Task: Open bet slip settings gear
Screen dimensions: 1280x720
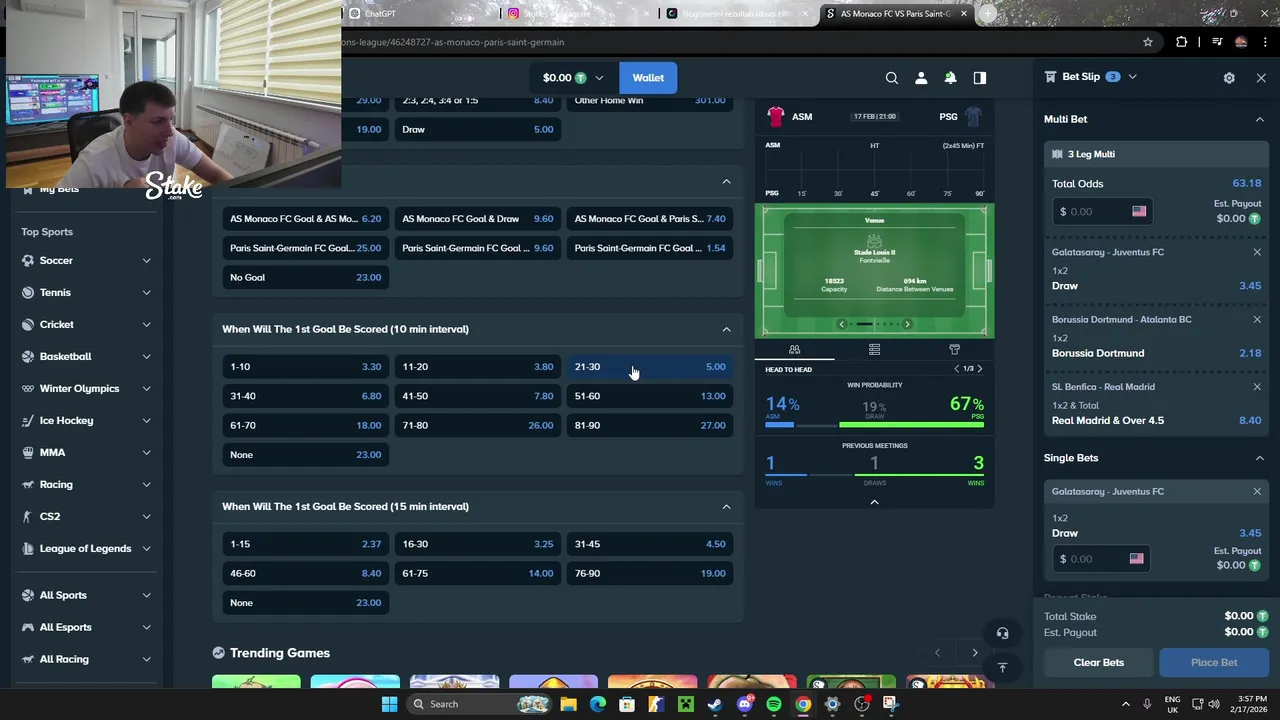Action: click(x=1229, y=77)
